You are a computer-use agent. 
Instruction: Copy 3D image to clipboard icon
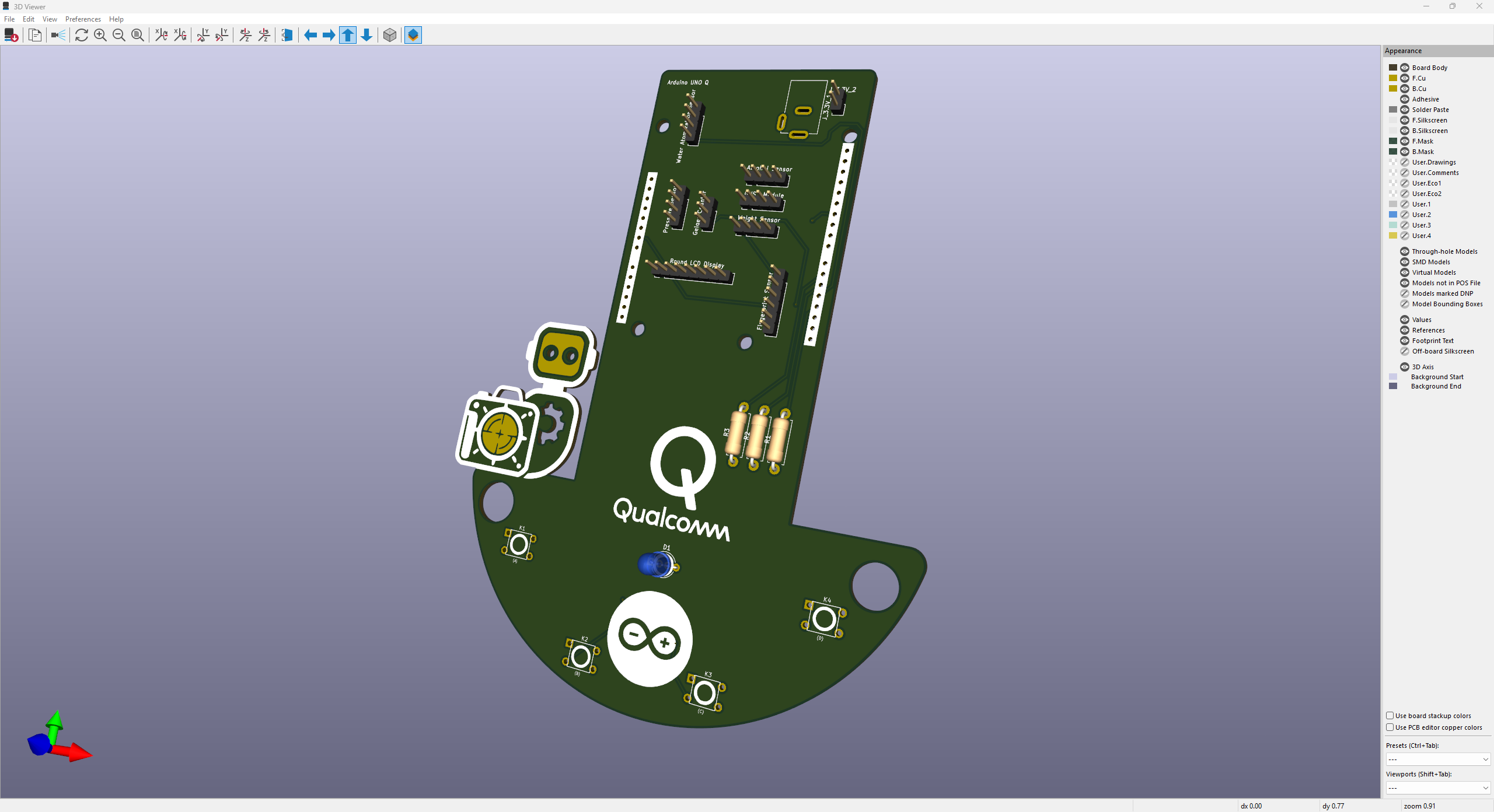click(x=35, y=35)
